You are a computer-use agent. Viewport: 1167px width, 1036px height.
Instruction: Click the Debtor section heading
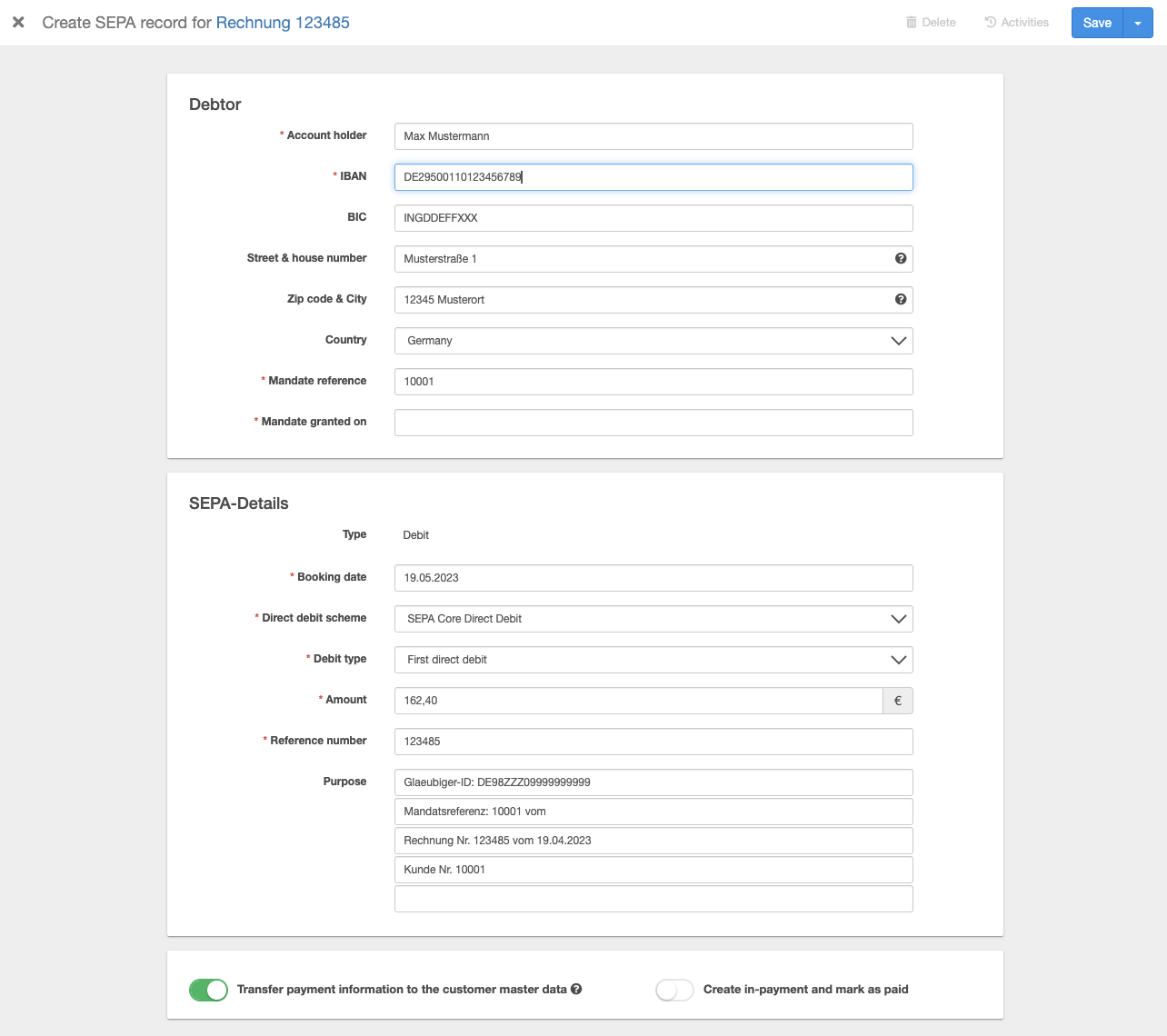coord(215,105)
